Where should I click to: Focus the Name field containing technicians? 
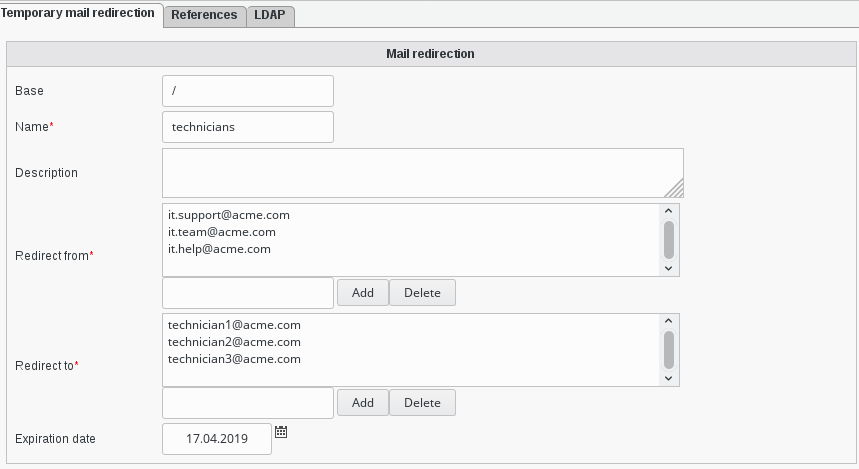pyautogui.click(x=248, y=127)
